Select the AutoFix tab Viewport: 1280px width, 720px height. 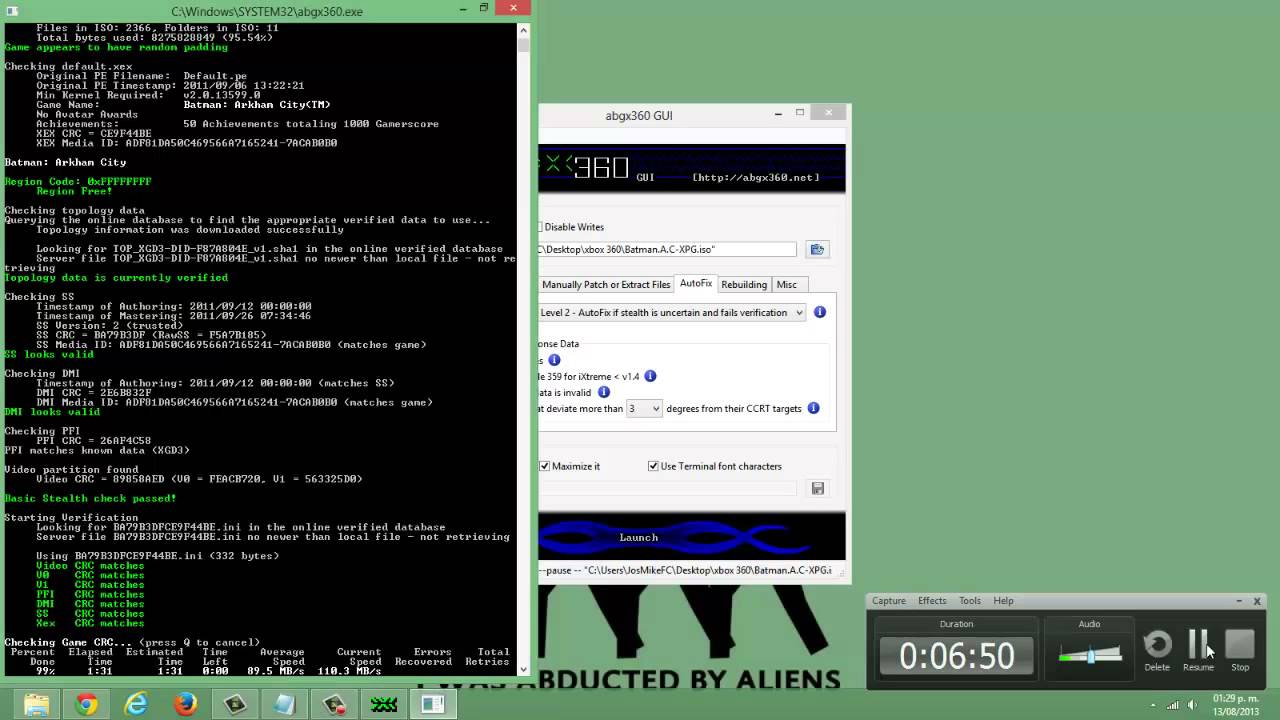click(696, 284)
